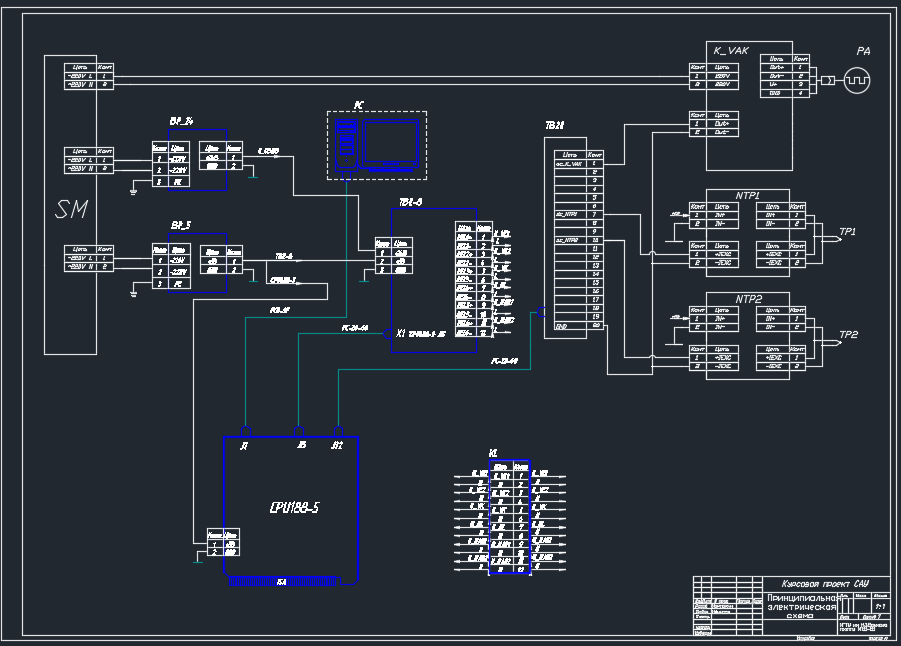Select the NTP1 module title

pos(748,196)
